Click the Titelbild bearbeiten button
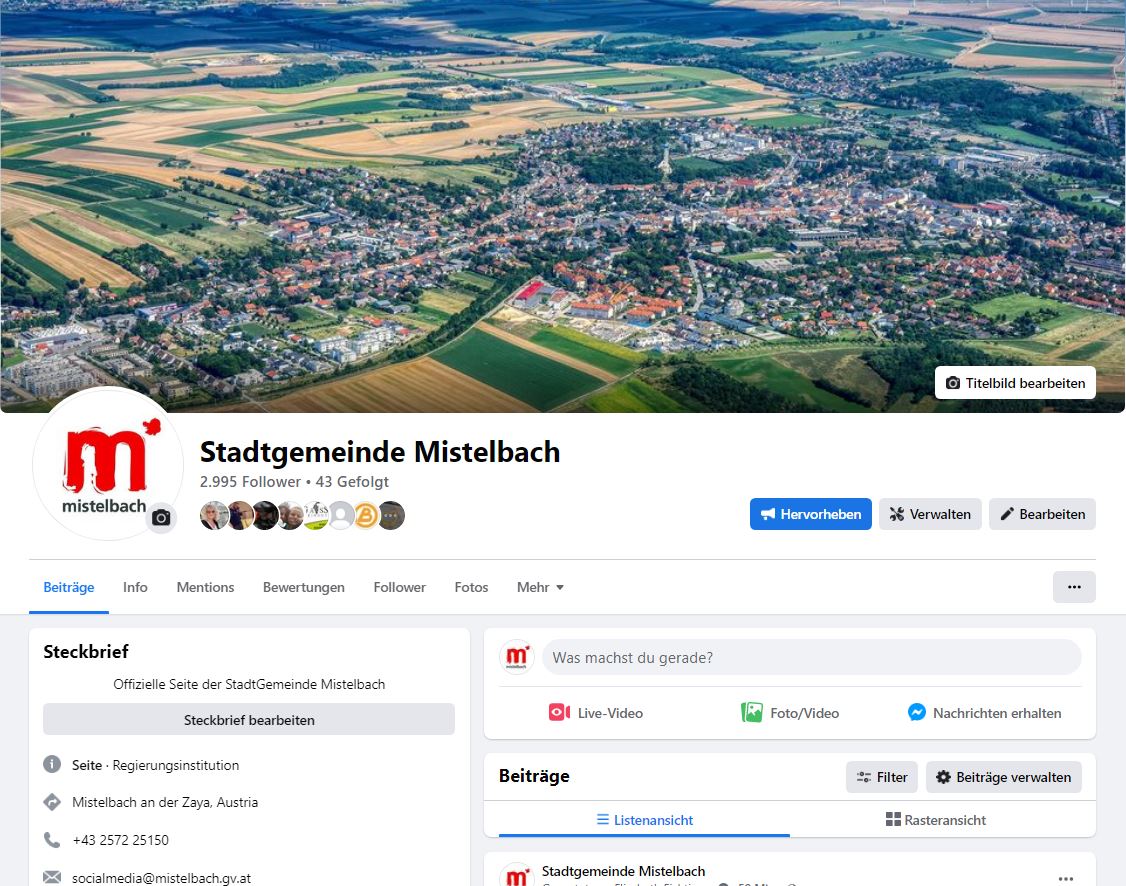Image resolution: width=1126 pixels, height=886 pixels. tap(1015, 383)
